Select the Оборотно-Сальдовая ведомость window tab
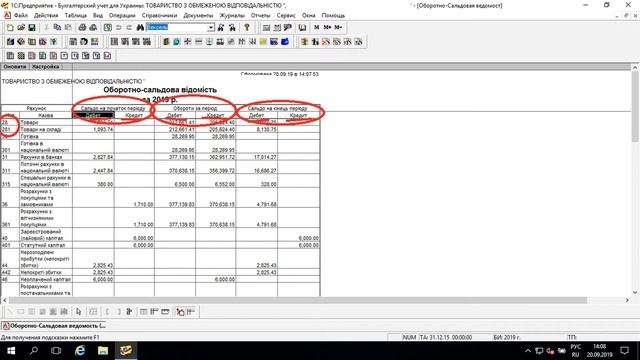 (x=54, y=326)
